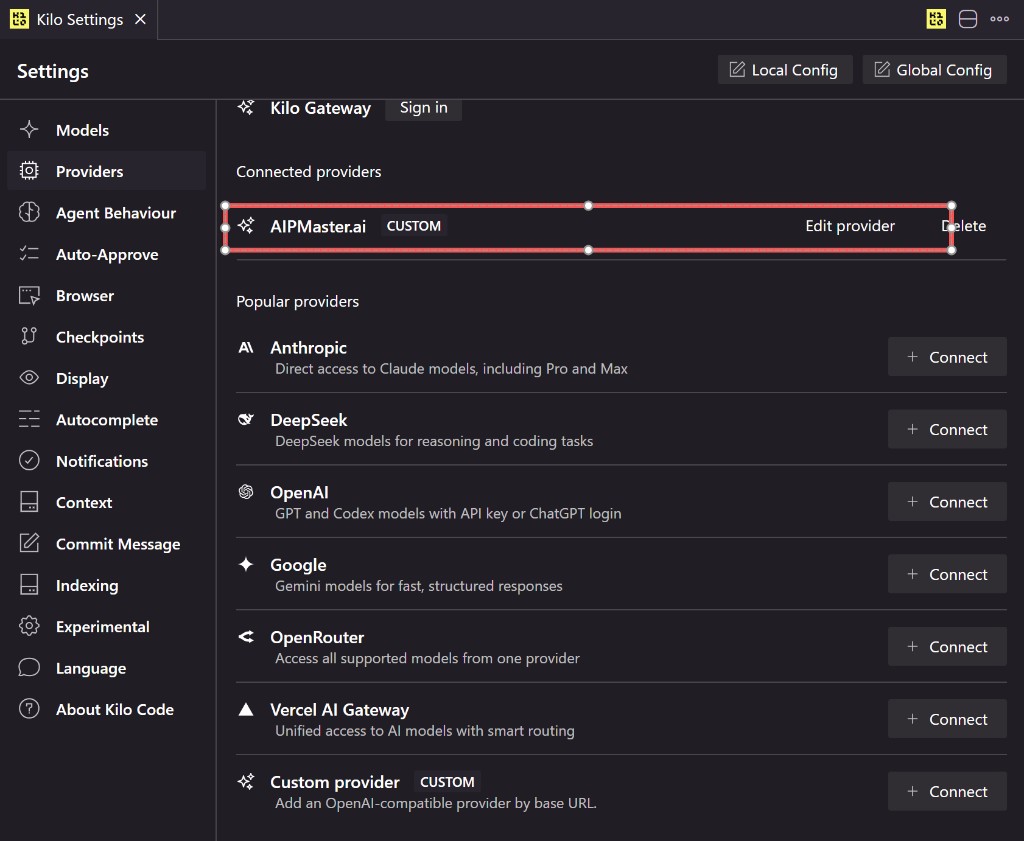The width and height of the screenshot is (1024, 841).
Task: Click the OpenRouter logo icon
Action: click(246, 637)
